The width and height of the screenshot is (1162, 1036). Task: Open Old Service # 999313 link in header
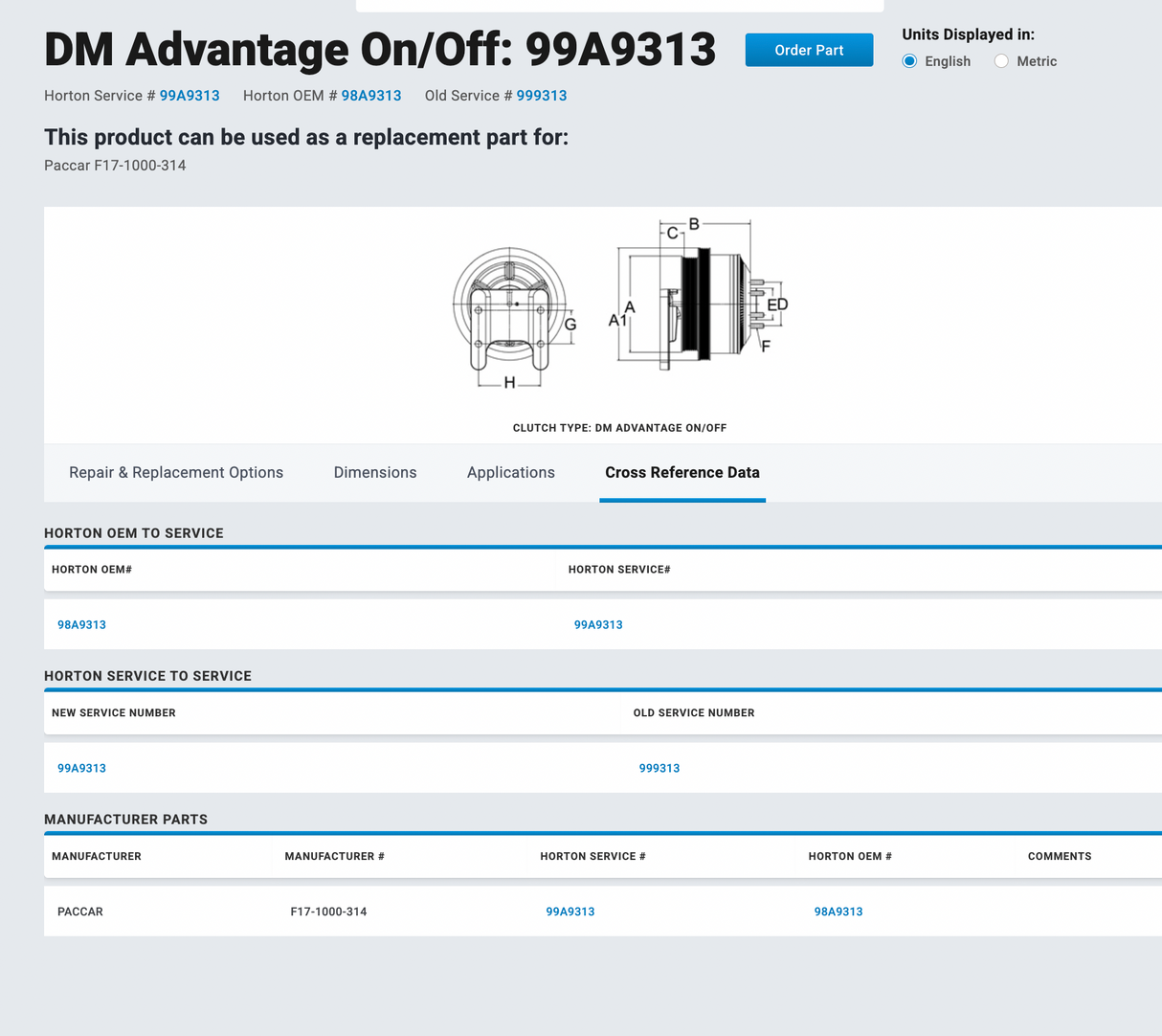click(542, 96)
